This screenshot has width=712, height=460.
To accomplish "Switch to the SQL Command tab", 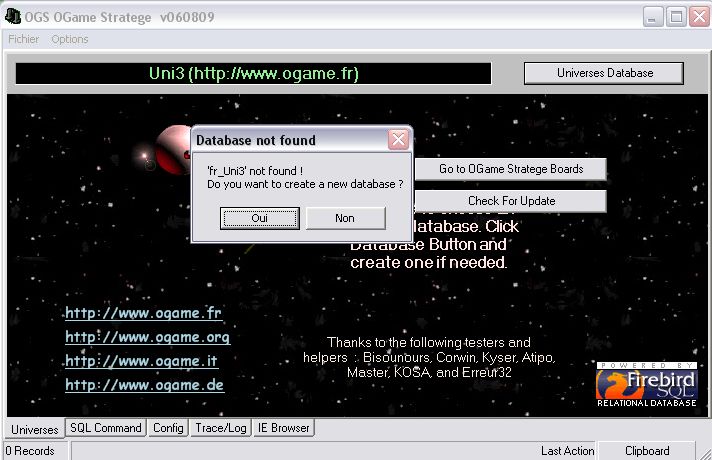I will (x=105, y=428).
